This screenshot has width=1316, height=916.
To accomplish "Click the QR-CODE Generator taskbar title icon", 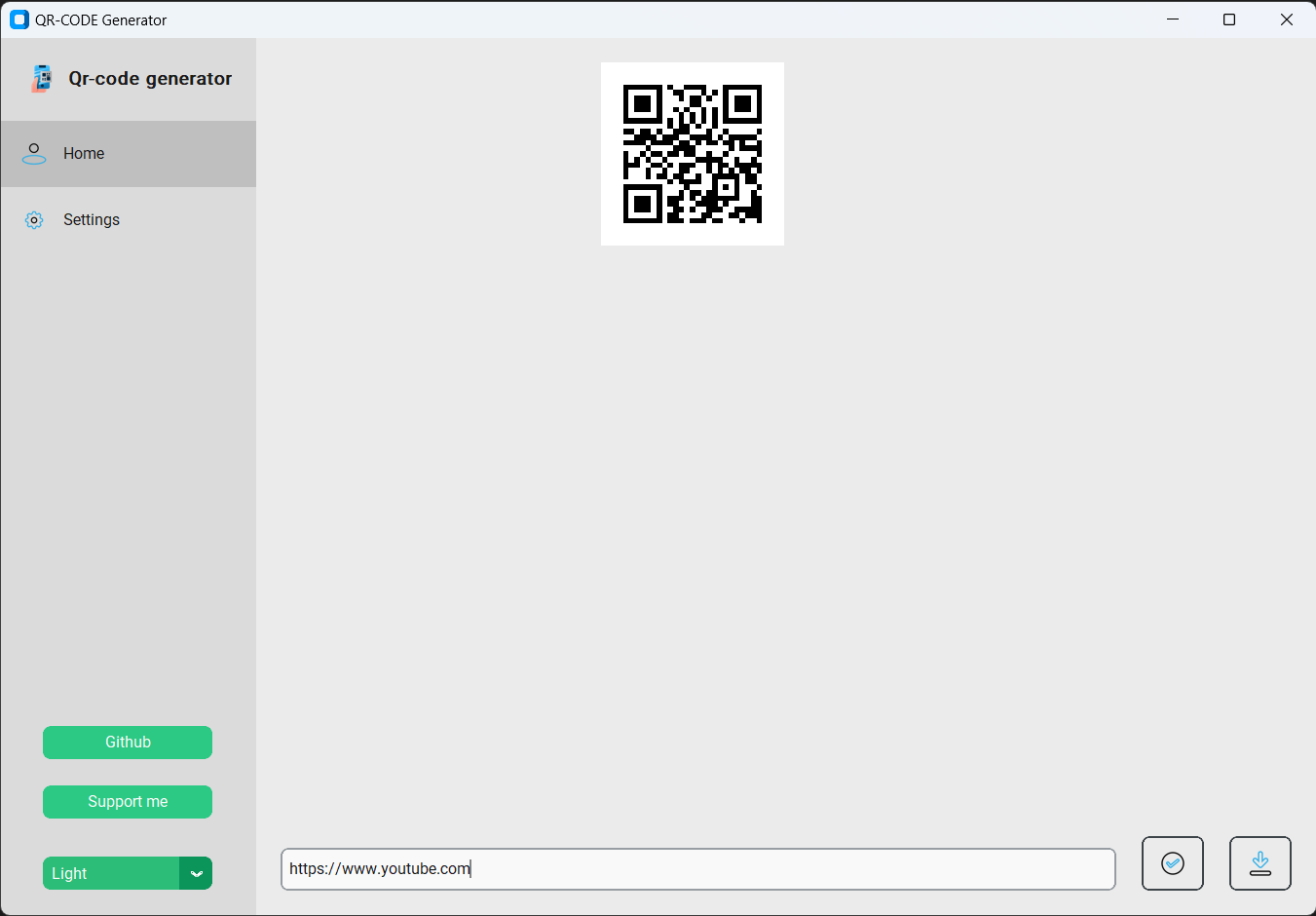I will click(x=19, y=19).
